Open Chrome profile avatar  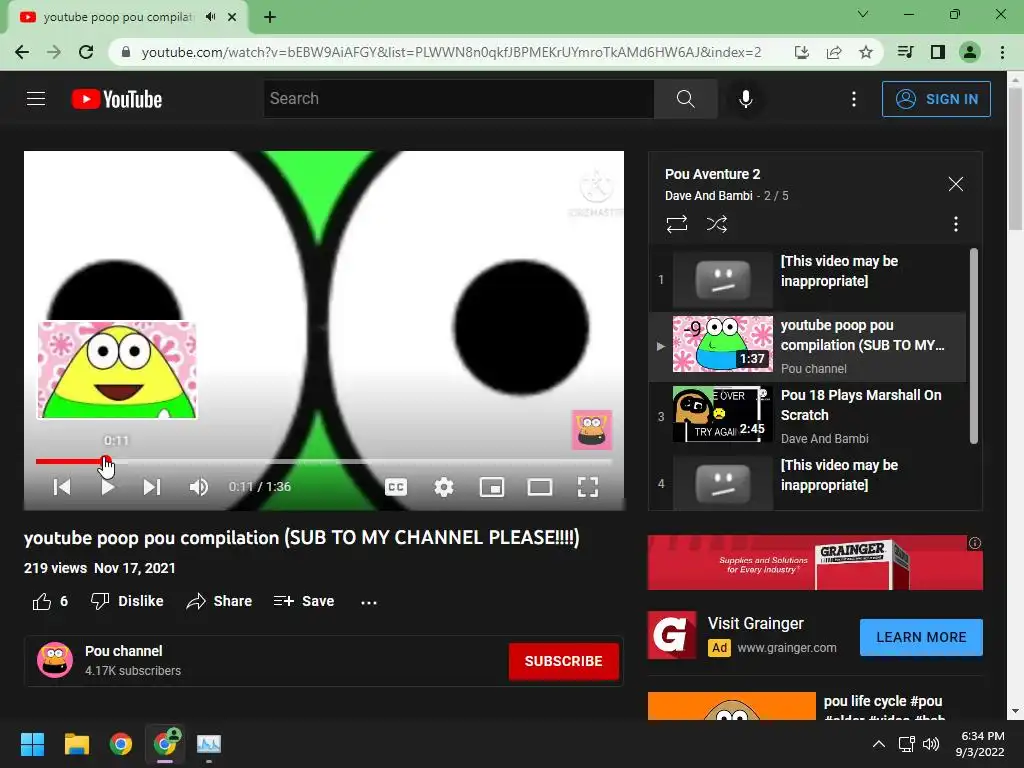pyautogui.click(x=969, y=52)
